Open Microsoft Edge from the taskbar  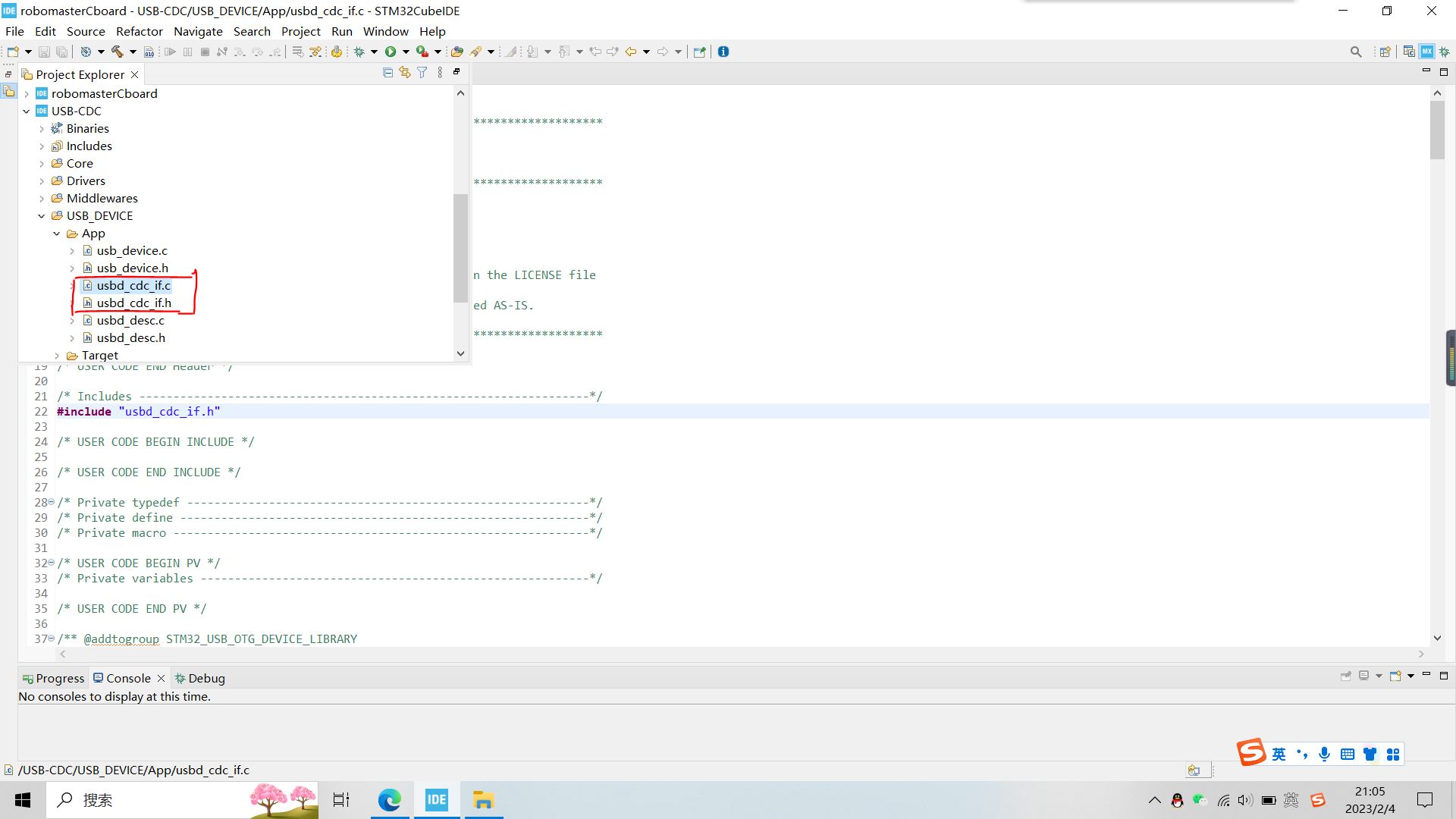pyautogui.click(x=389, y=799)
